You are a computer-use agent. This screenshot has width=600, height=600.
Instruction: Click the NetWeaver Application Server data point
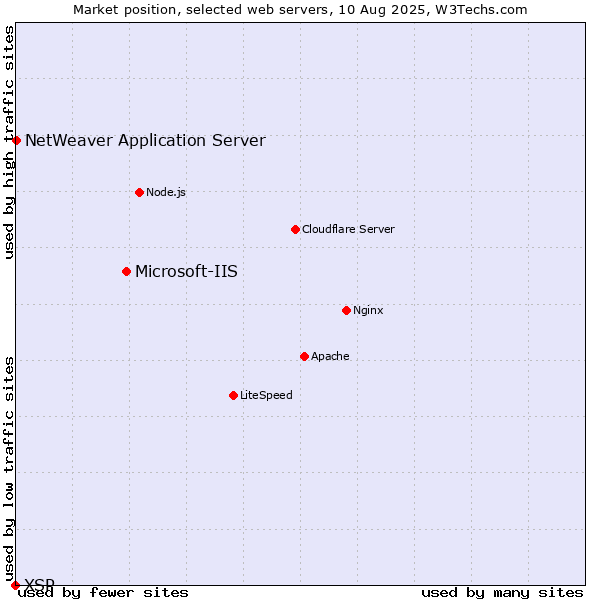16,140
